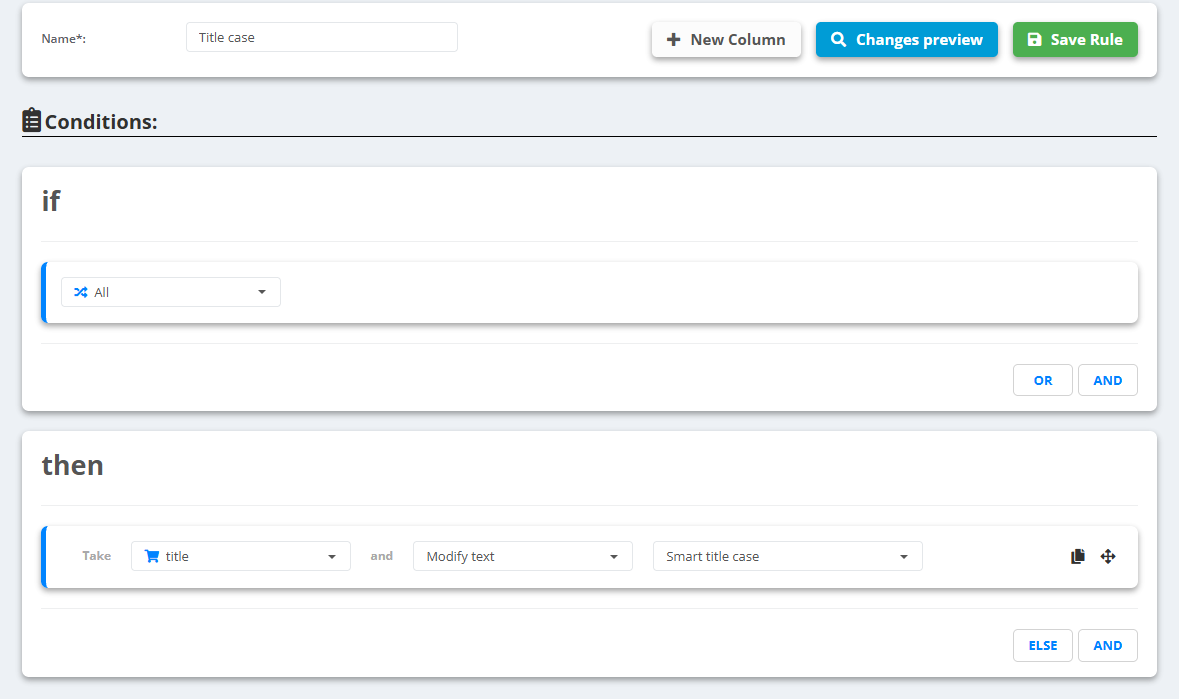The width and height of the screenshot is (1179, 699).
Task: Add an ELSE branch
Action: [x=1043, y=646]
